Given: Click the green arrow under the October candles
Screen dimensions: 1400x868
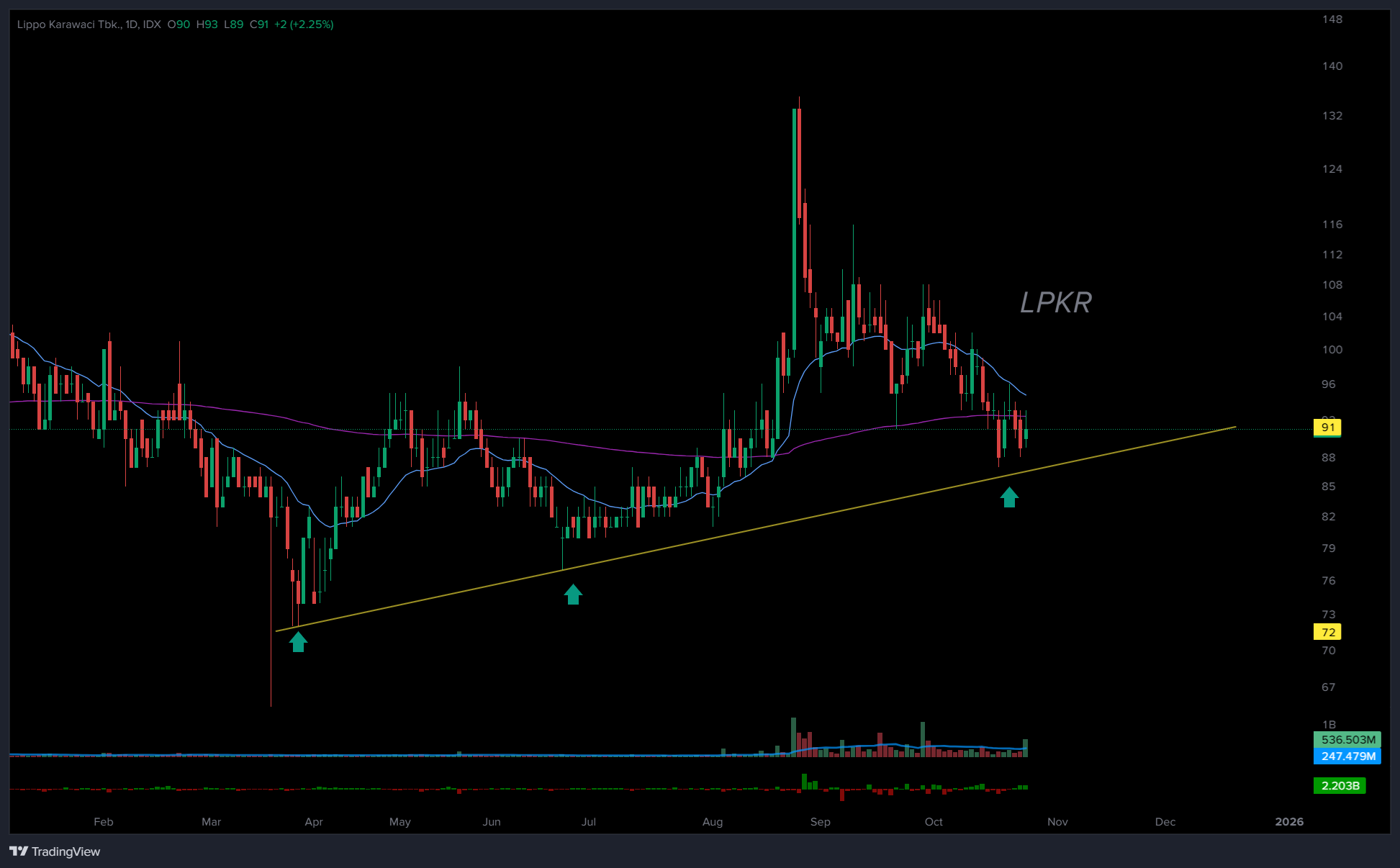Looking at the screenshot, I should (x=1009, y=497).
